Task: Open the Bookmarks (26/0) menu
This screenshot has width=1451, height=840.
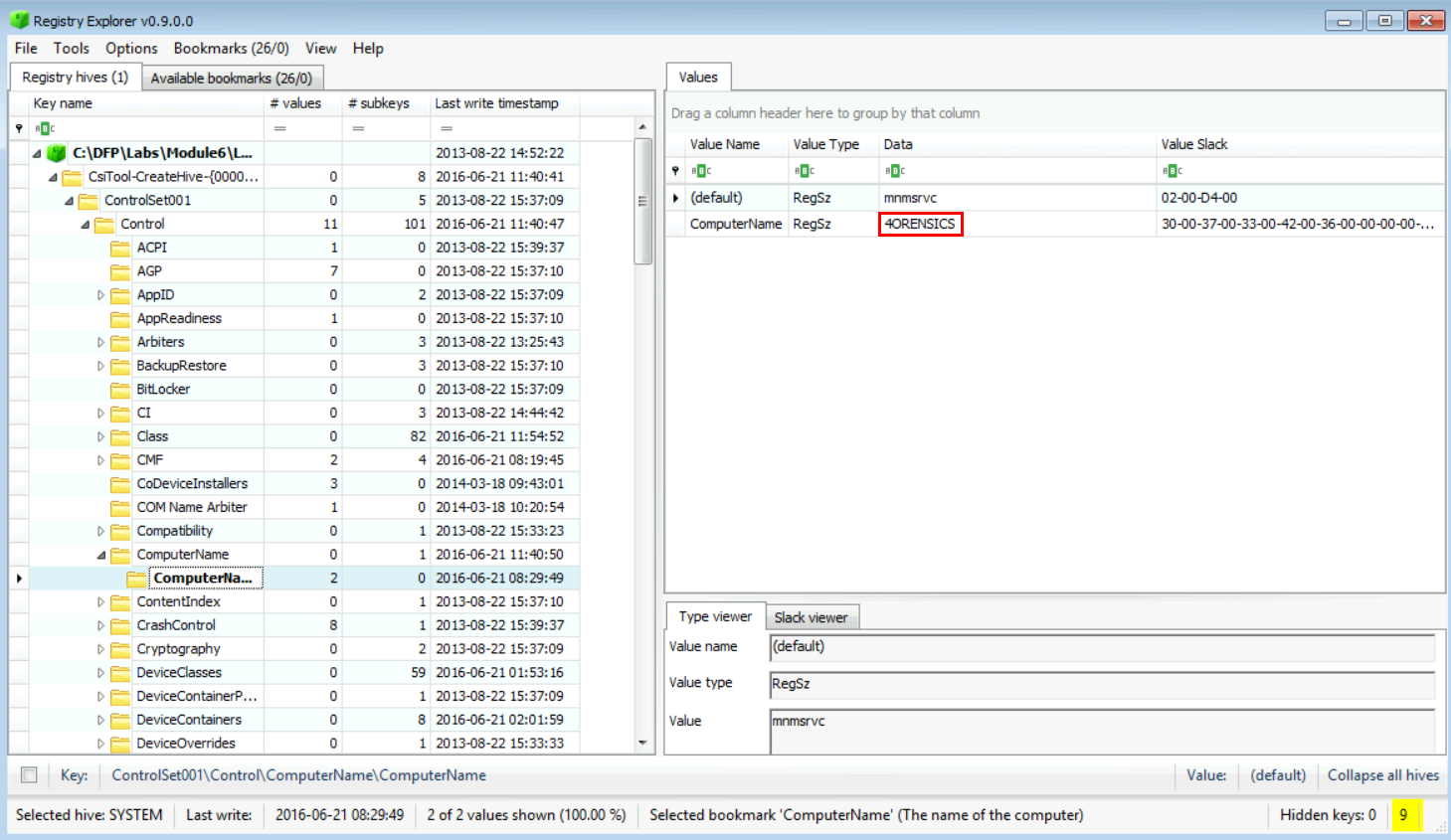Action: [231, 48]
